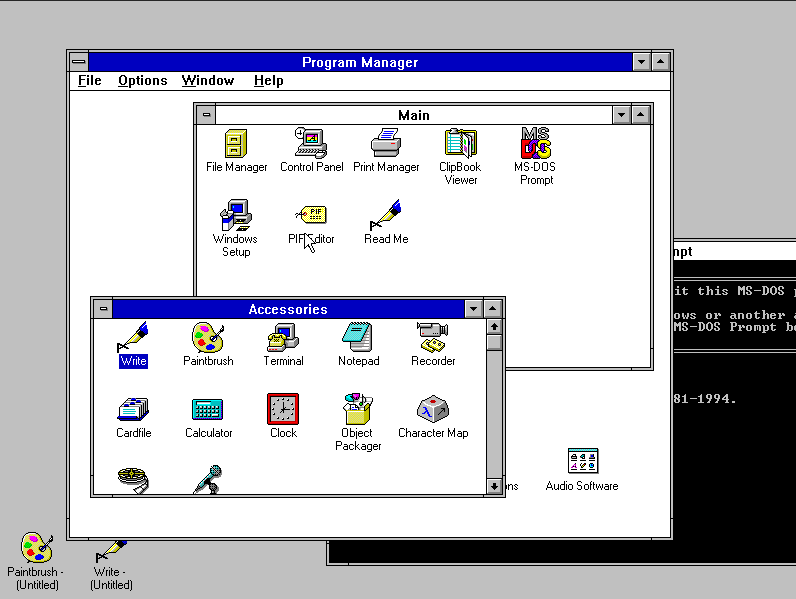Screen dimensions: 796x599
Task: Open the Options menu
Action: coord(142,81)
